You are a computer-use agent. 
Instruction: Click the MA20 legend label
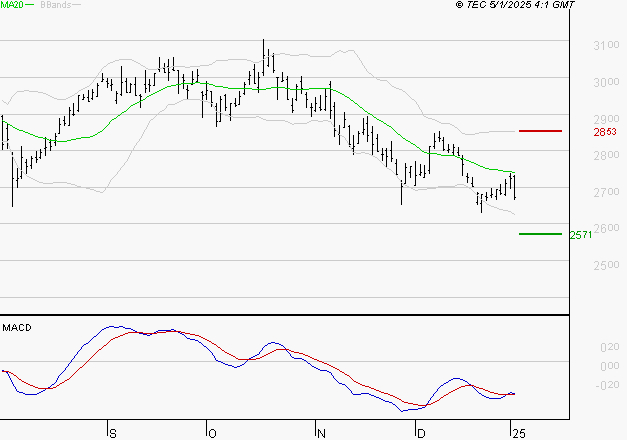pyautogui.click(x=12, y=5)
